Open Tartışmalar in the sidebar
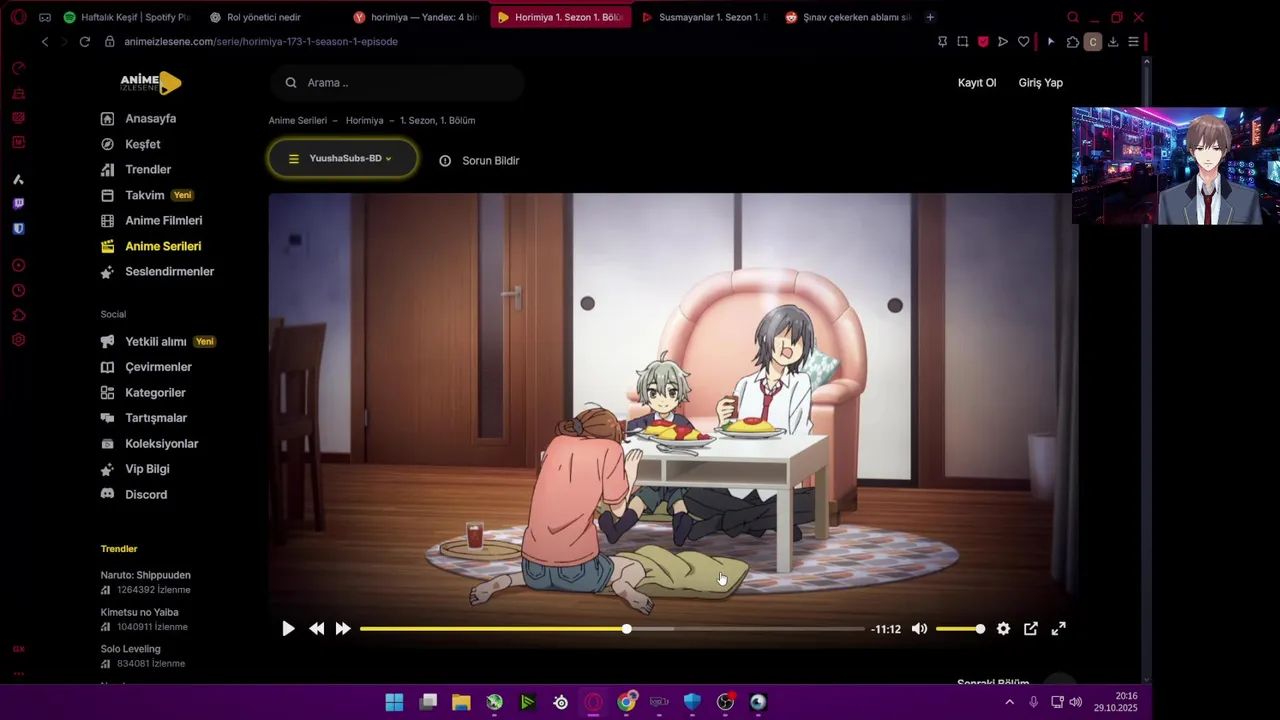This screenshot has width=1280, height=720. (156, 418)
